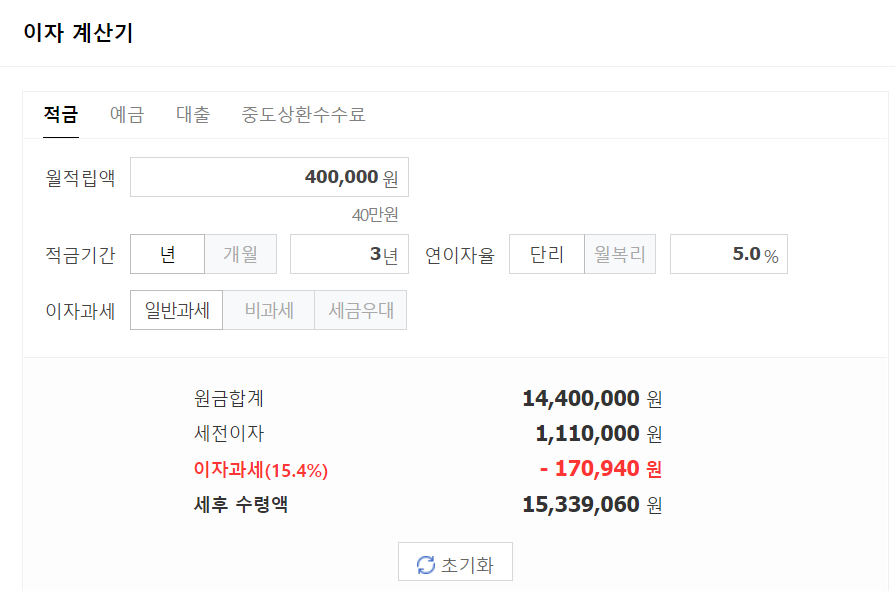The width and height of the screenshot is (895, 591).
Task: Switch to the 예금 tab
Action: click(129, 115)
